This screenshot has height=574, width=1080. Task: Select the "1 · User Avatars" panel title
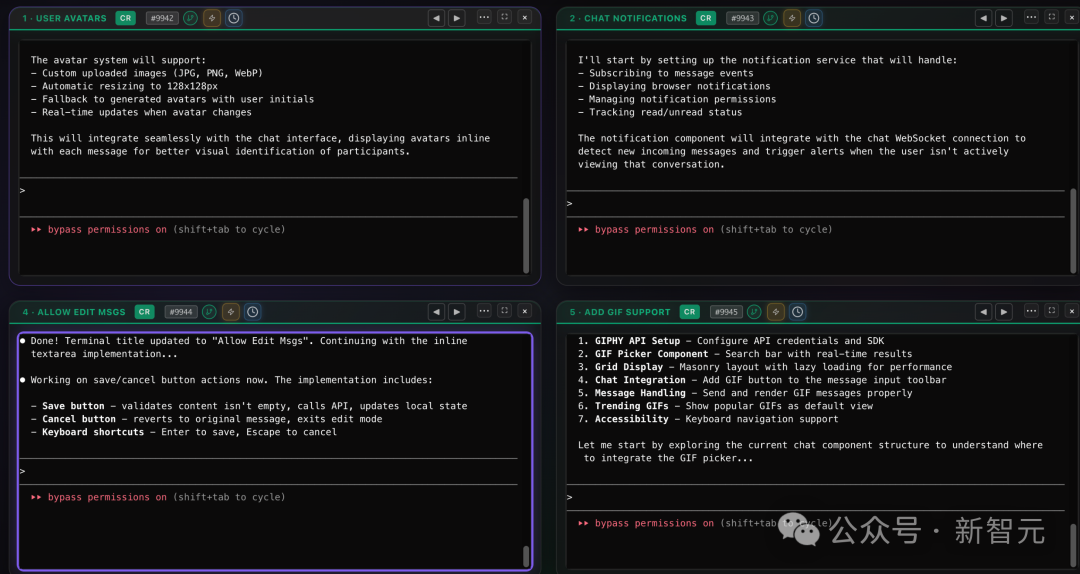click(x=65, y=18)
